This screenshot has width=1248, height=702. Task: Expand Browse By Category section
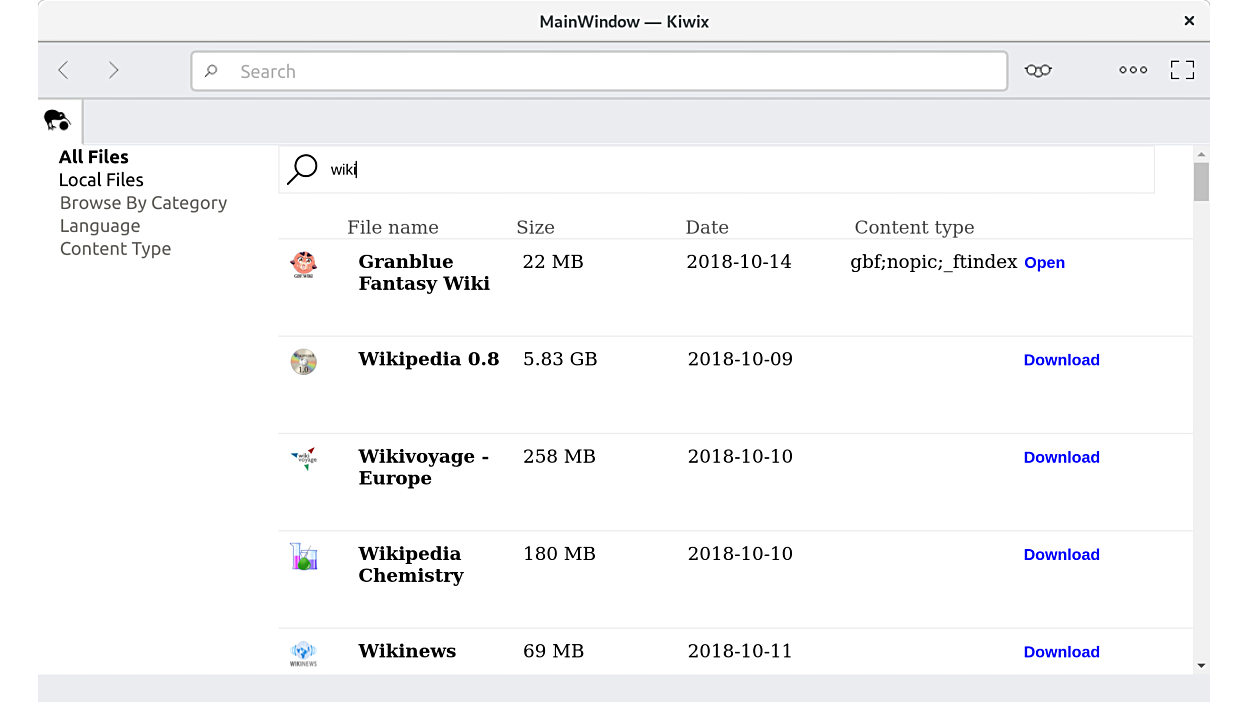143,203
